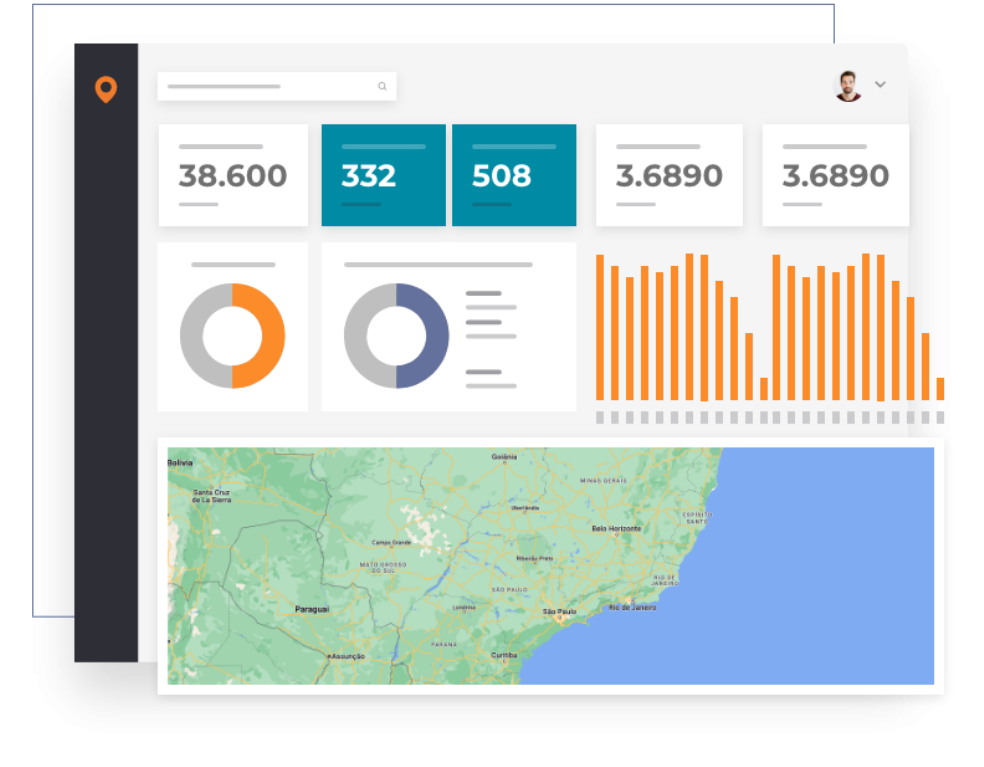Click the first 3.6890 stat card
984x767 pixels.
669,175
